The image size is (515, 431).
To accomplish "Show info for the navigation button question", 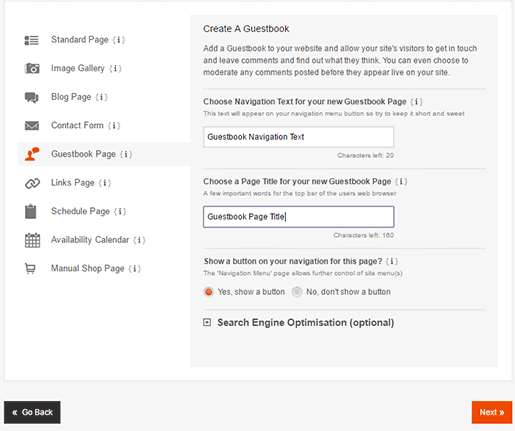I will pos(392,261).
